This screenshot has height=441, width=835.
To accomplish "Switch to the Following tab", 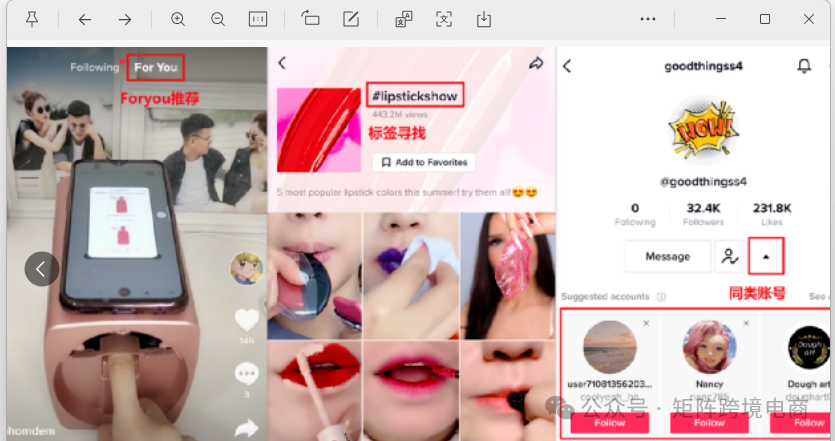I will coord(94,68).
